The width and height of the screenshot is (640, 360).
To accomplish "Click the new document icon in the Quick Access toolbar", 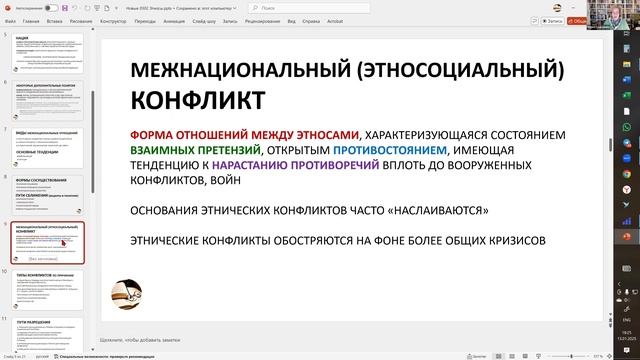I will [107, 8].
